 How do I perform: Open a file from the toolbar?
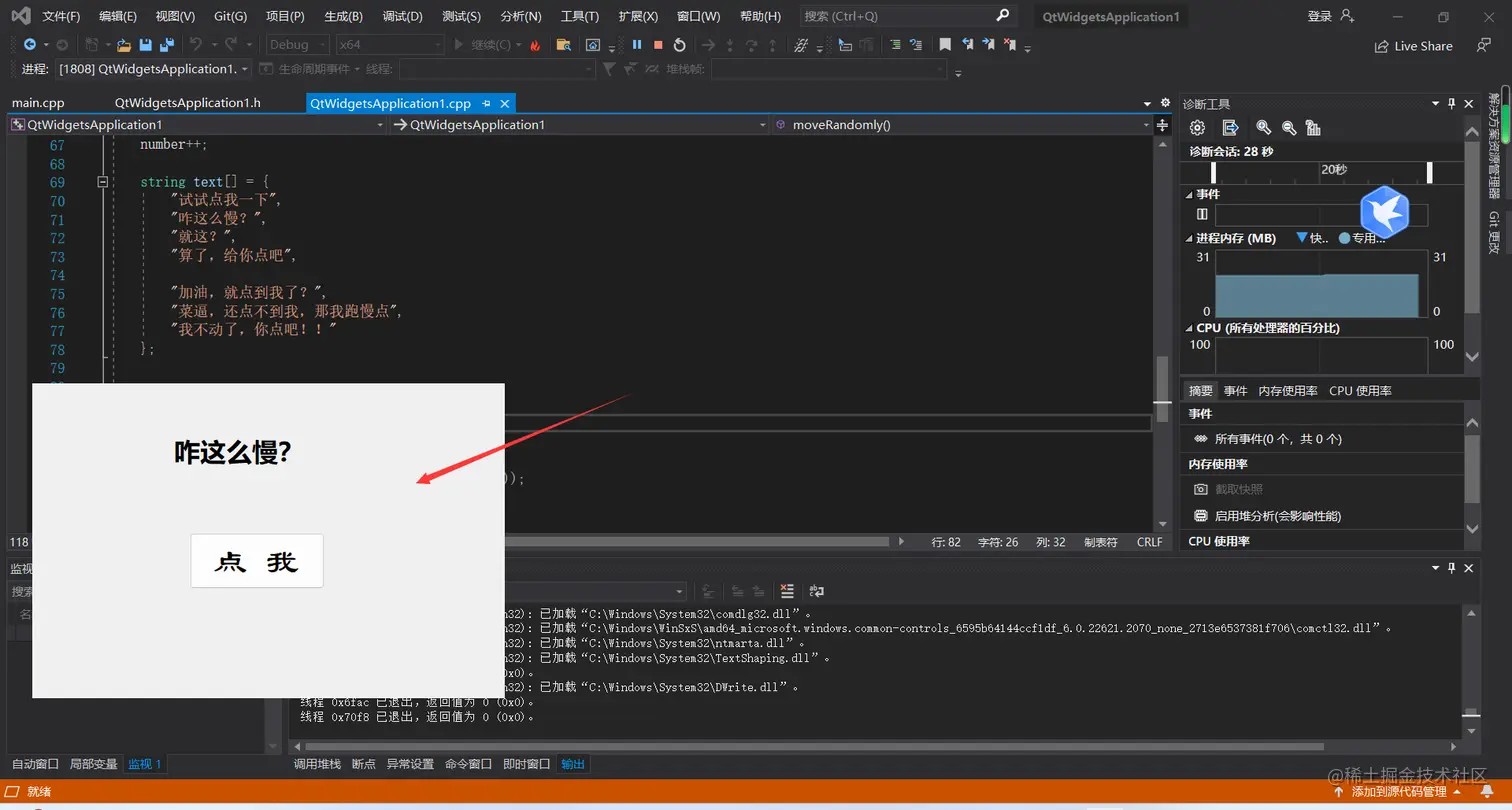coord(124,45)
